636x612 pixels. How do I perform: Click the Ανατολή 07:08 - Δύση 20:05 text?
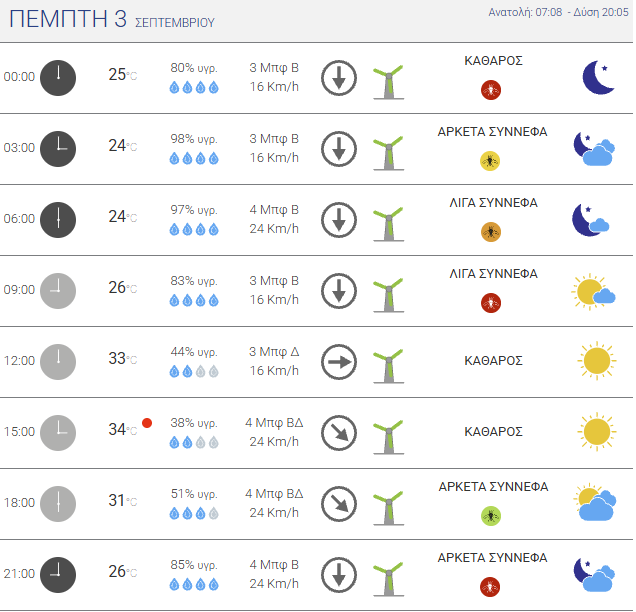pos(558,12)
